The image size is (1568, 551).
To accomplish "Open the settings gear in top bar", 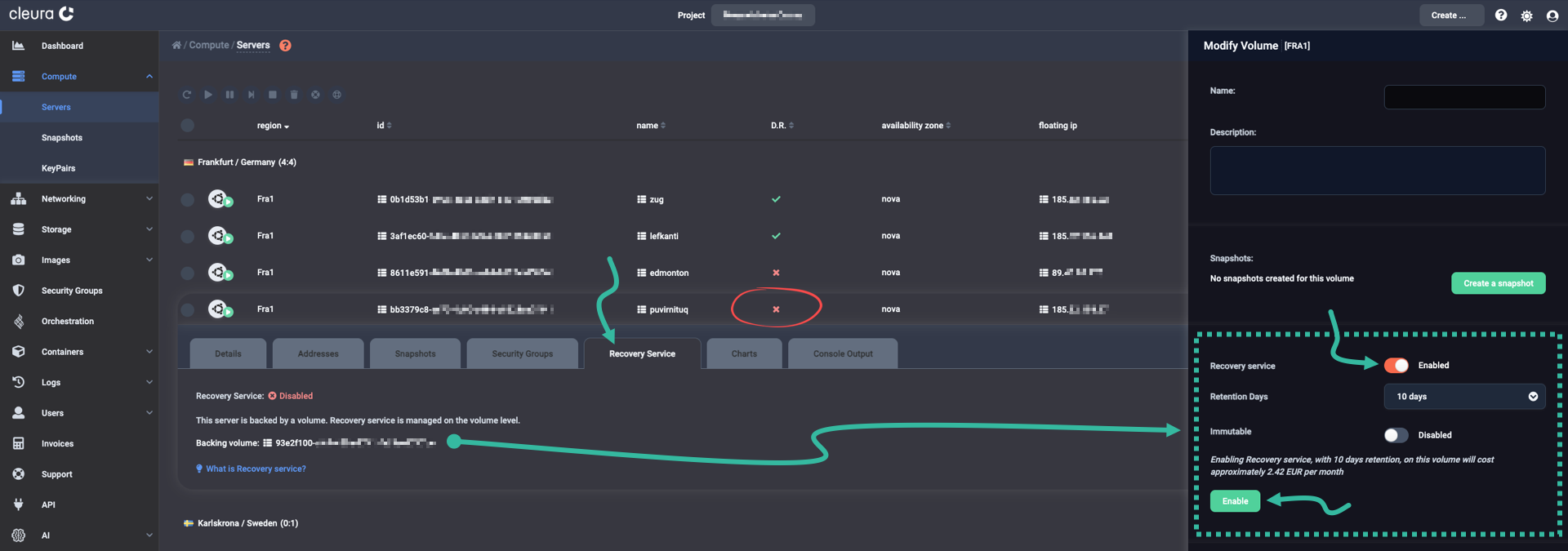I will pyautogui.click(x=1526, y=16).
